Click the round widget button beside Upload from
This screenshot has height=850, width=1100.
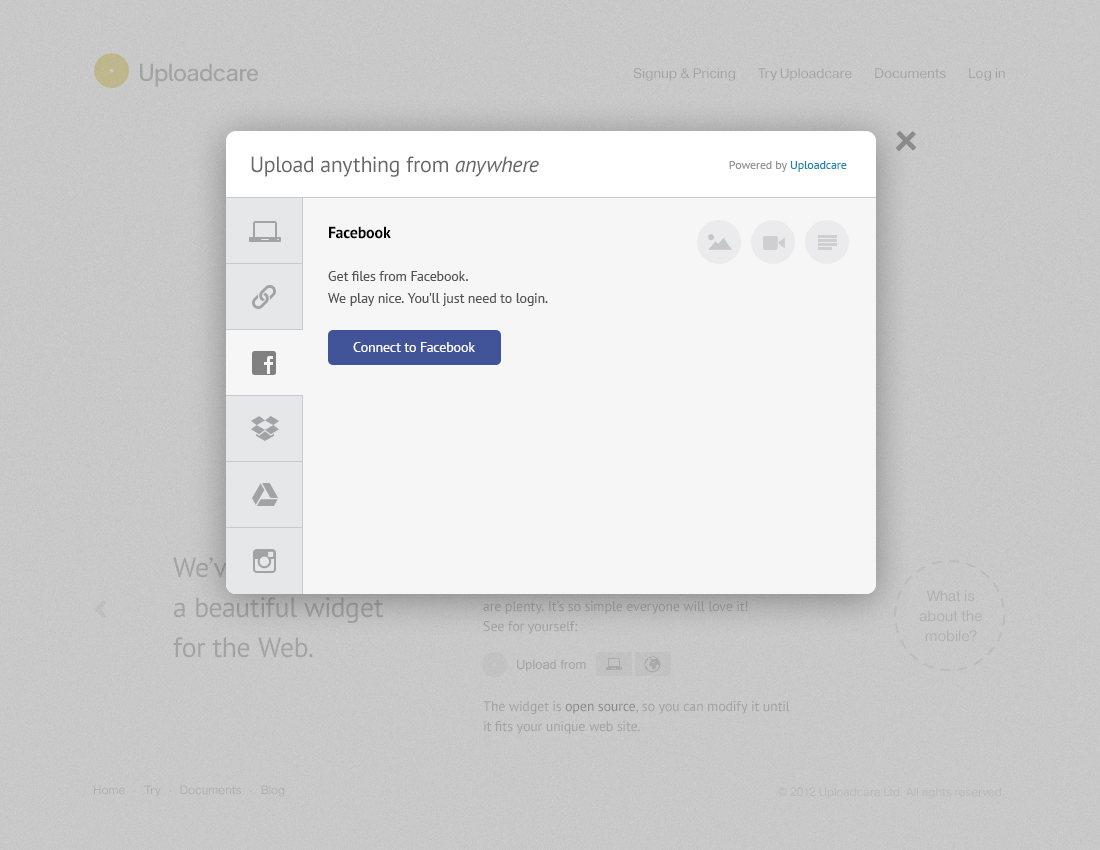point(495,664)
